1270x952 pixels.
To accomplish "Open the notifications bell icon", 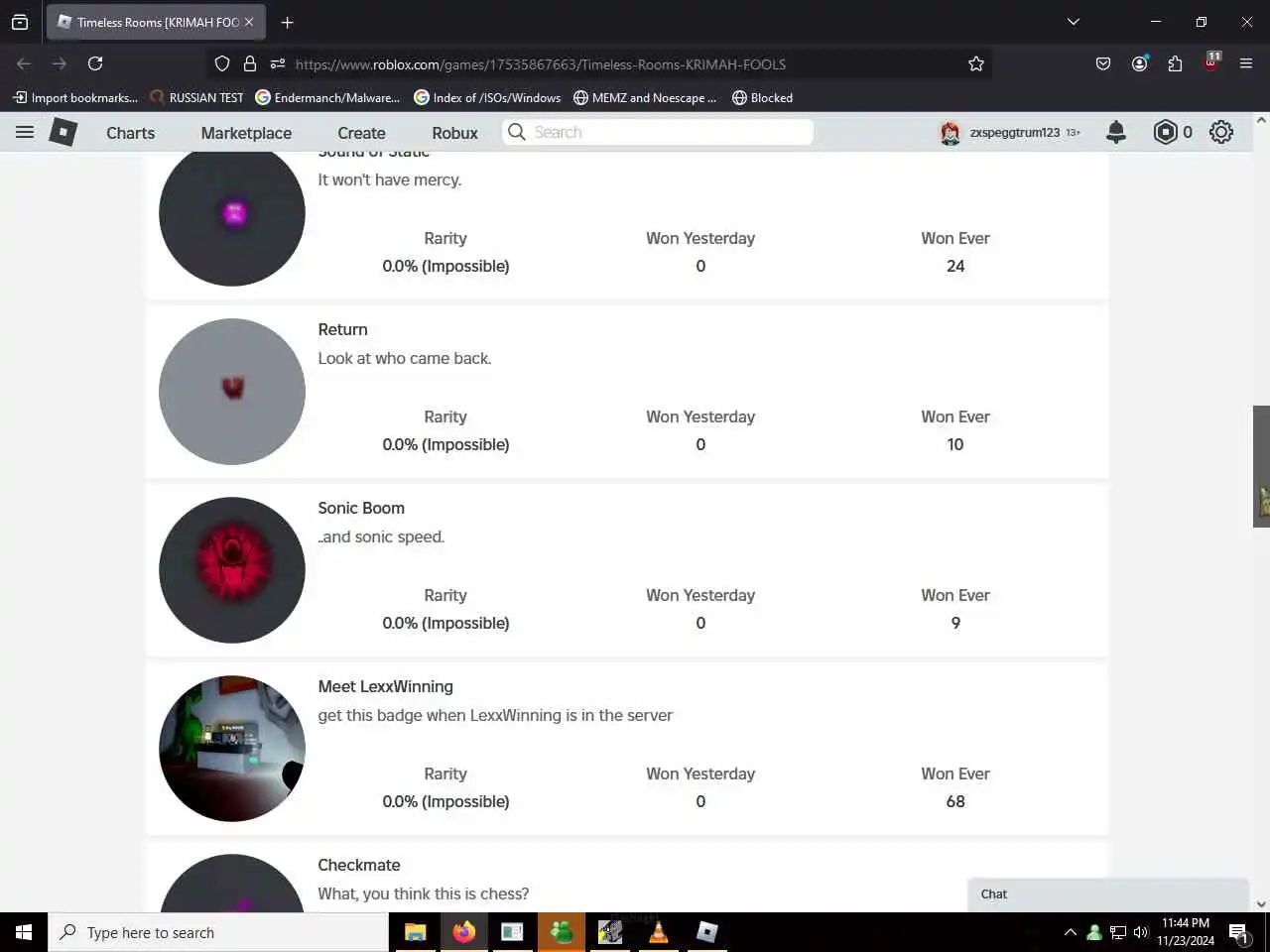I will coord(1116,132).
